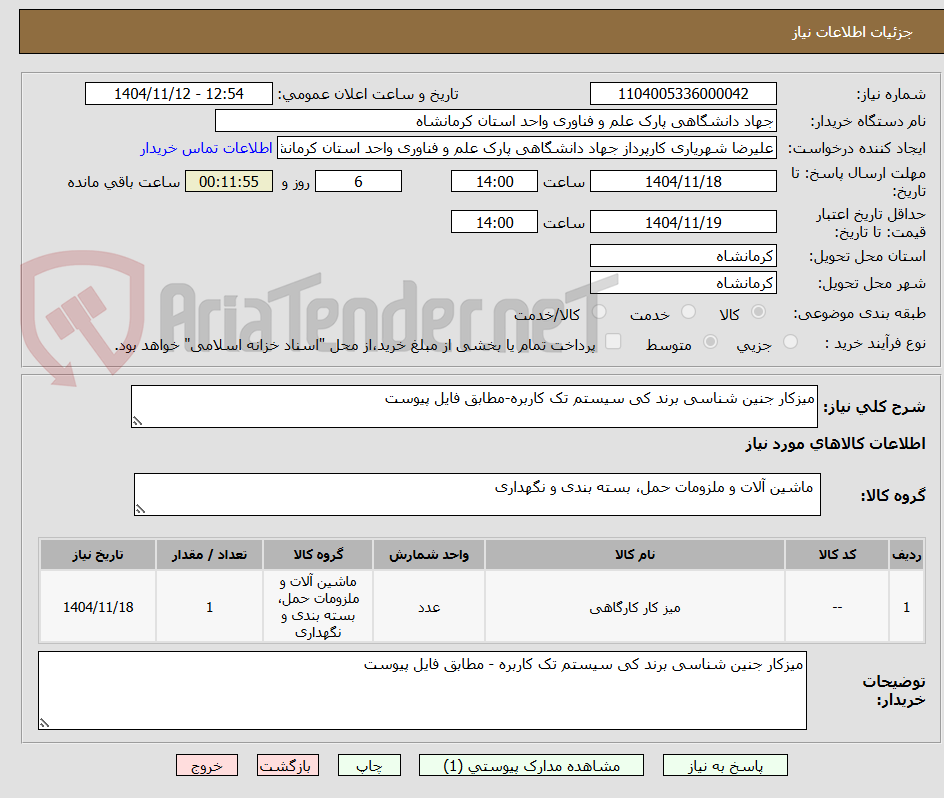
Task: Click the نام کالا column header
Action: point(635,555)
